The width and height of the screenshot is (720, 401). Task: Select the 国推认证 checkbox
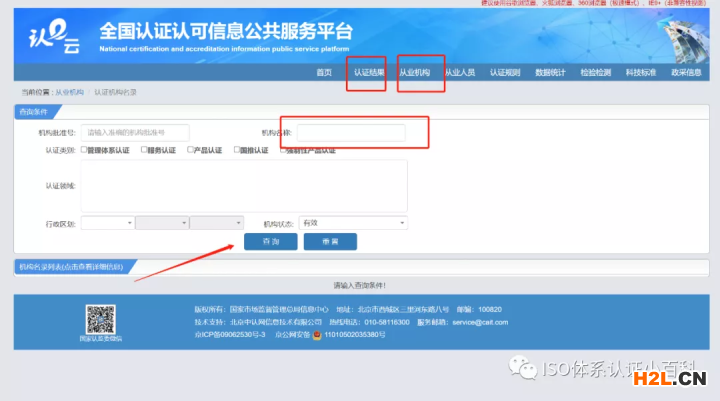click(237, 150)
